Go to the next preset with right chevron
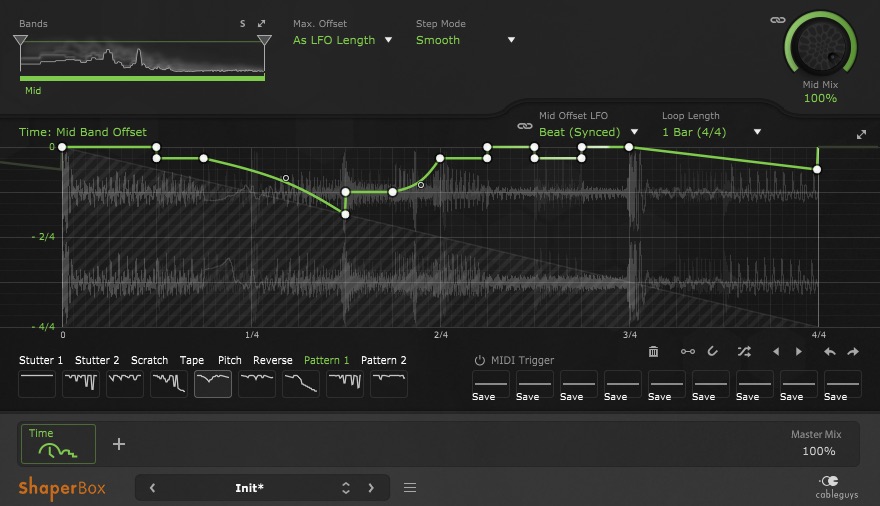880x506 pixels. click(371, 488)
